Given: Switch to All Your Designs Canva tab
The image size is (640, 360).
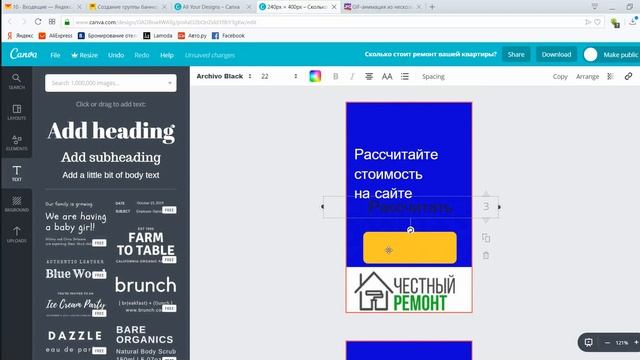Looking at the screenshot, I should 211,7.
